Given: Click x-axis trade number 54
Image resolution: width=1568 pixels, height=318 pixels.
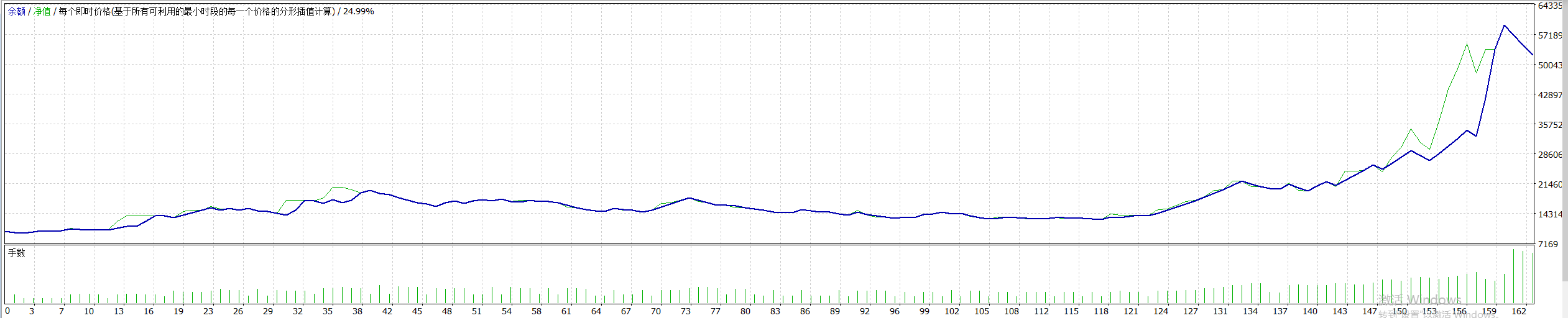Looking at the screenshot, I should (507, 311).
